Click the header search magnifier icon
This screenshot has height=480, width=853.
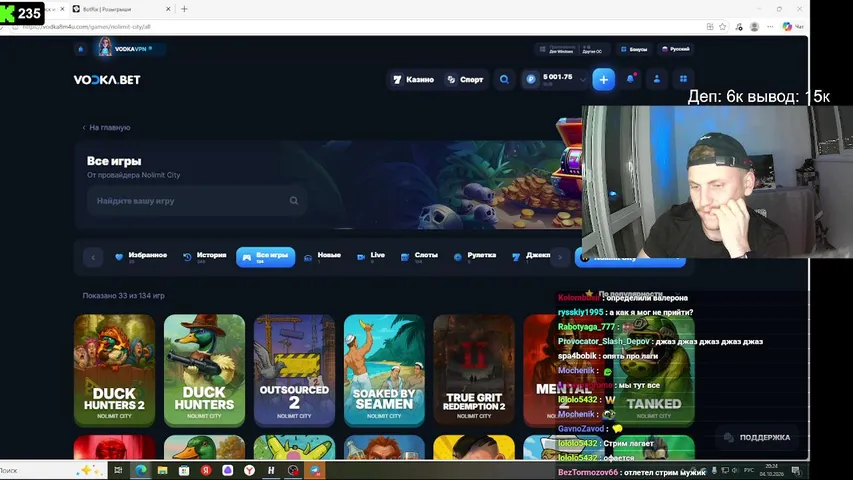(504, 79)
